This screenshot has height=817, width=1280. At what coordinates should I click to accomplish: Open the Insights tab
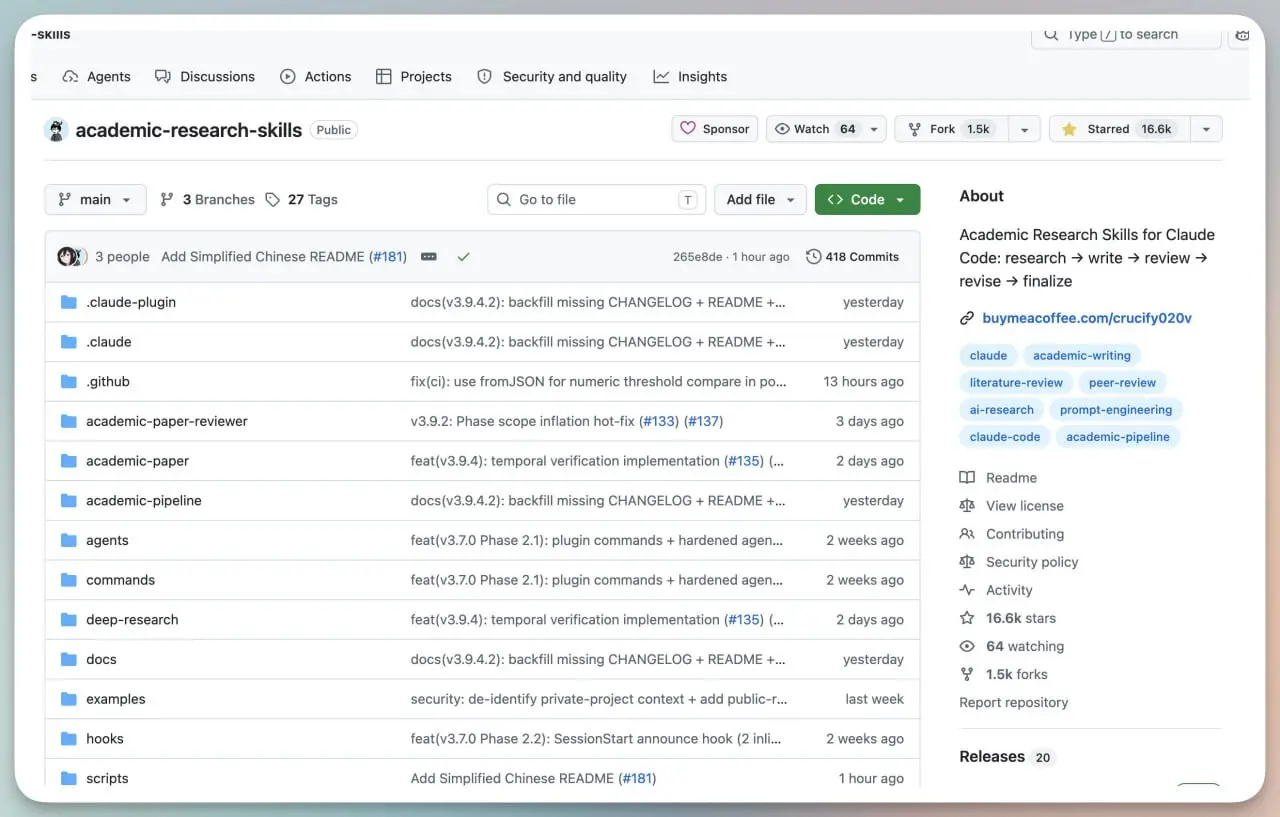click(x=690, y=76)
